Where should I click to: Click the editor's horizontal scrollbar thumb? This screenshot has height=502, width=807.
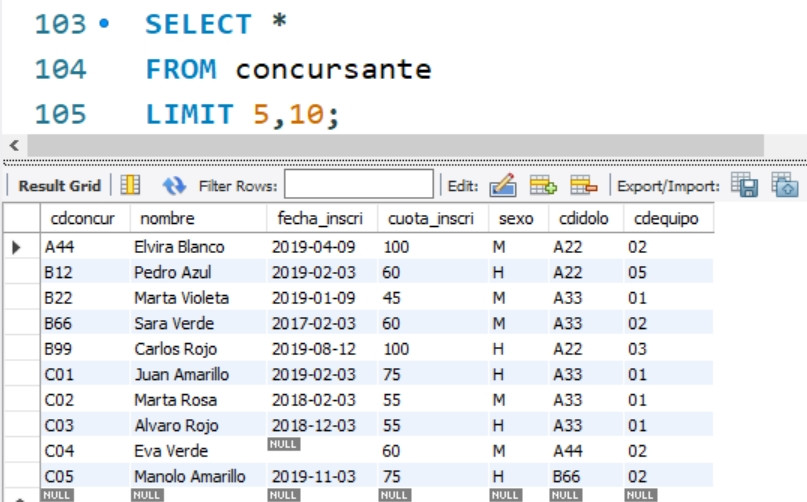click(x=395, y=146)
